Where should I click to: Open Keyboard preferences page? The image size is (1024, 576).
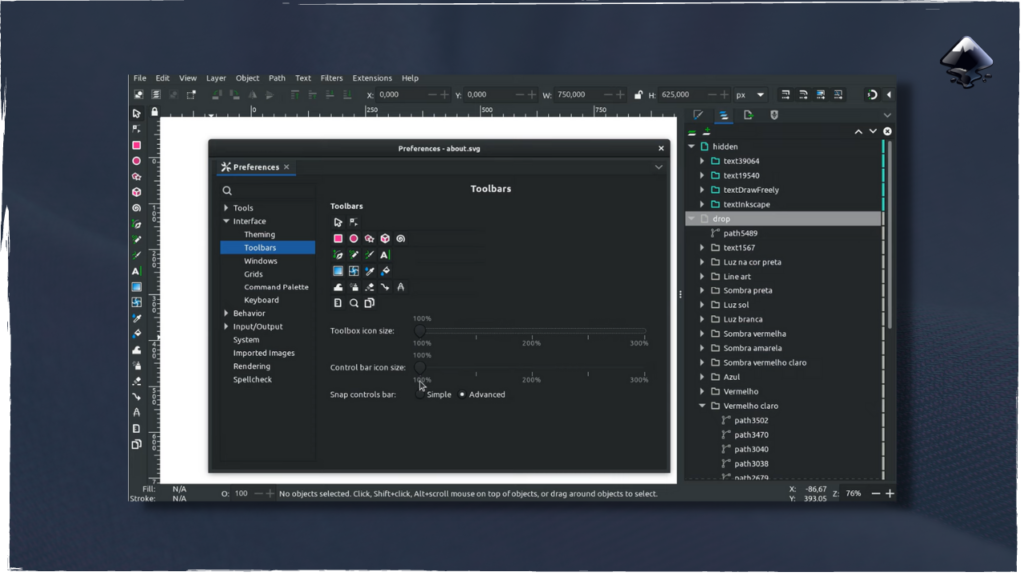[x=262, y=301]
